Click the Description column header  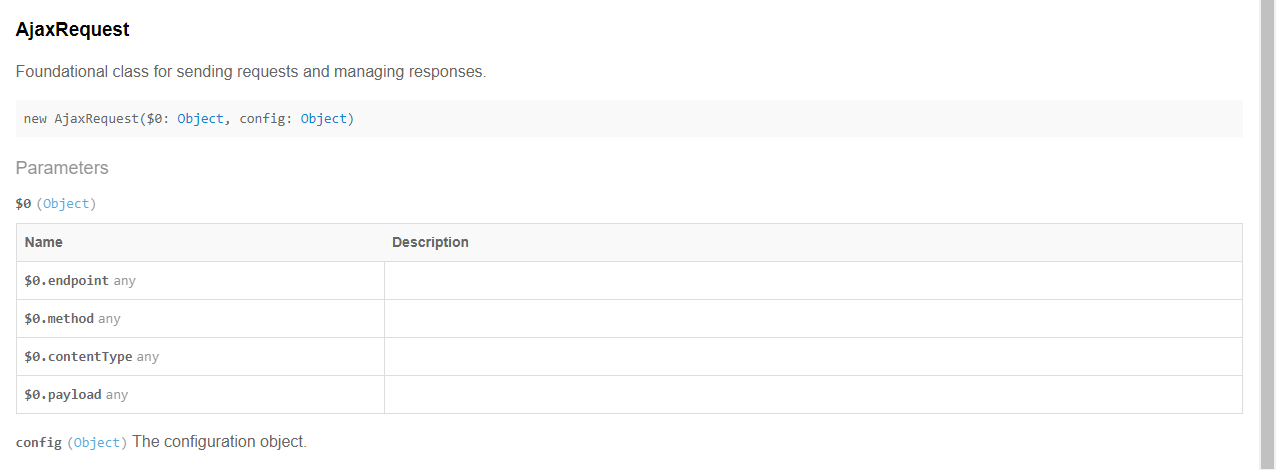[430, 243]
